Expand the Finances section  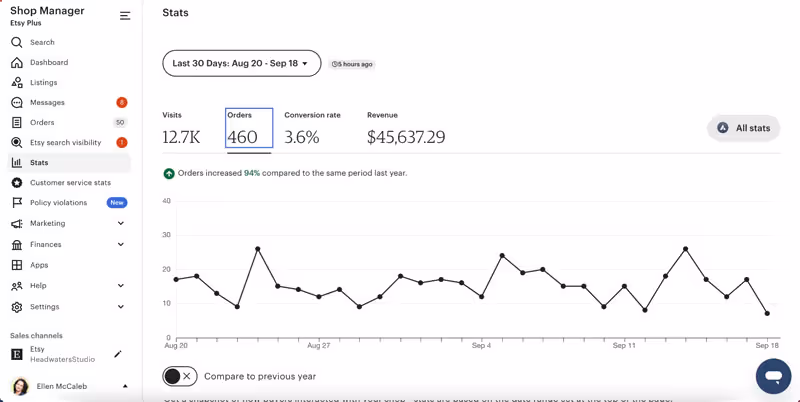click(121, 245)
